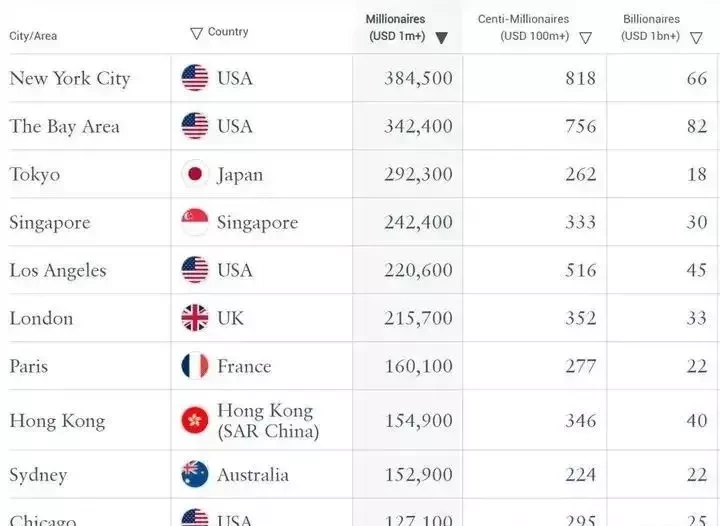Sort by Centi-Millionaires using its triangle

point(585,38)
